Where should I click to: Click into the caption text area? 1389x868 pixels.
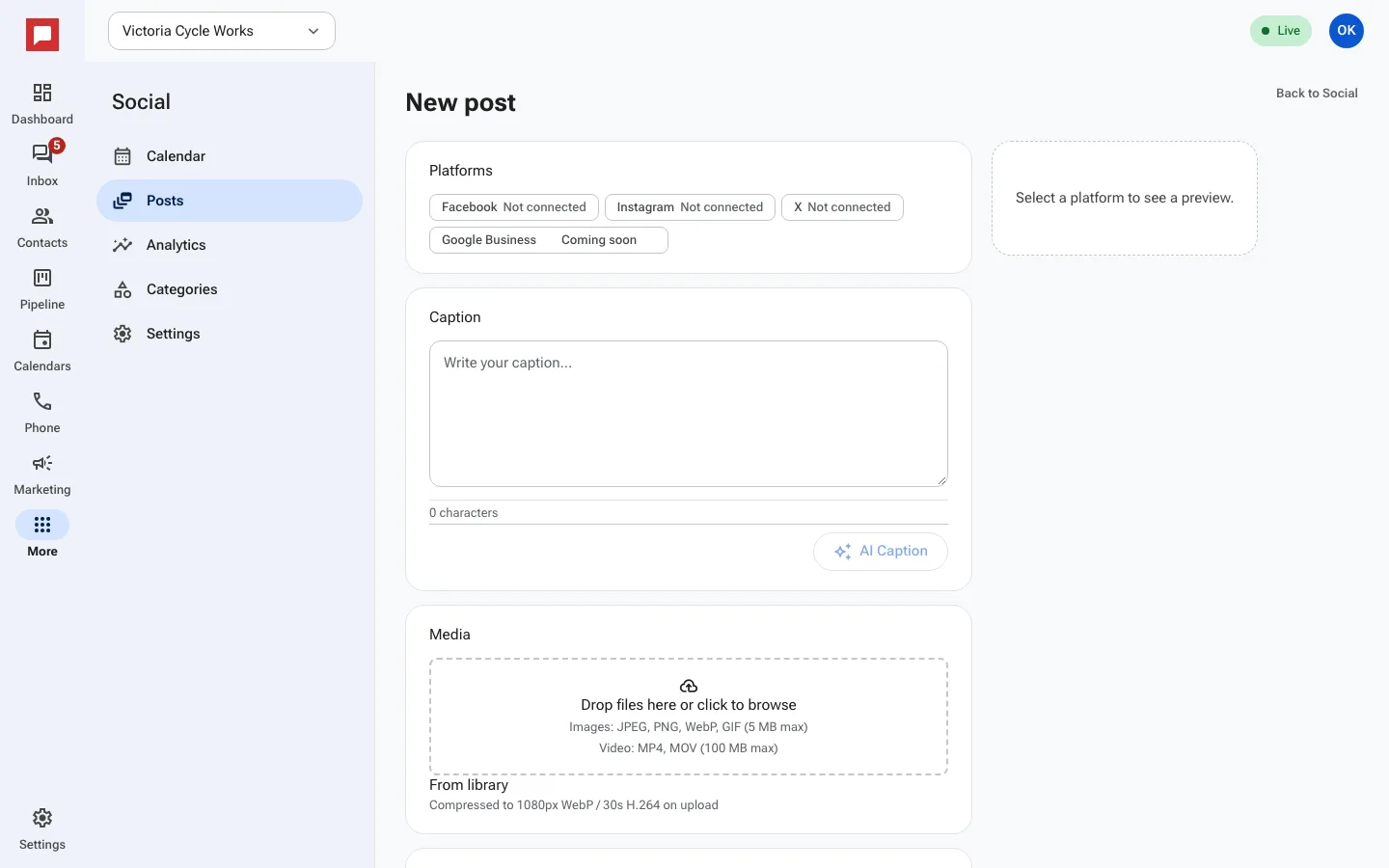click(689, 414)
